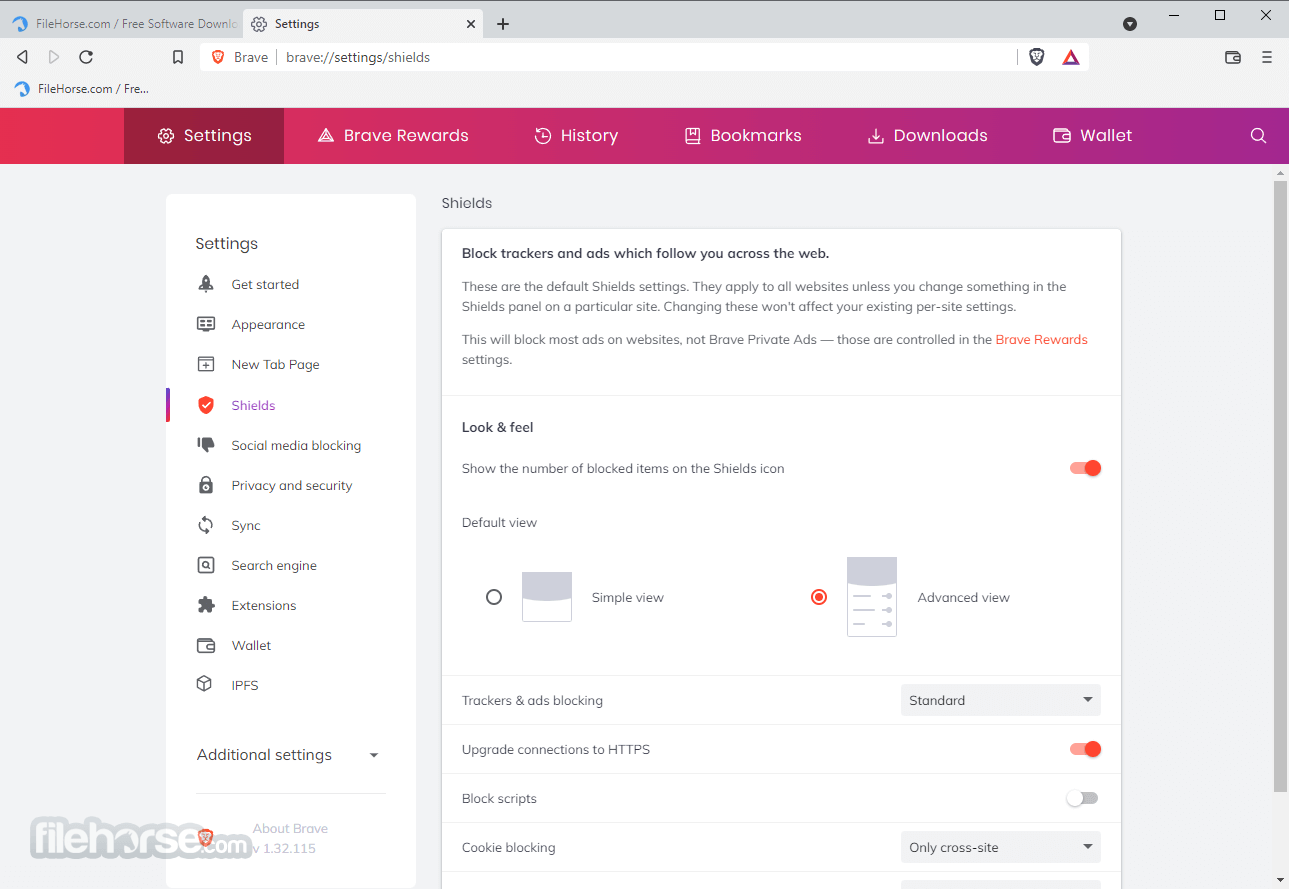
Task: Search settings with the magnifier icon
Action: point(1259,136)
